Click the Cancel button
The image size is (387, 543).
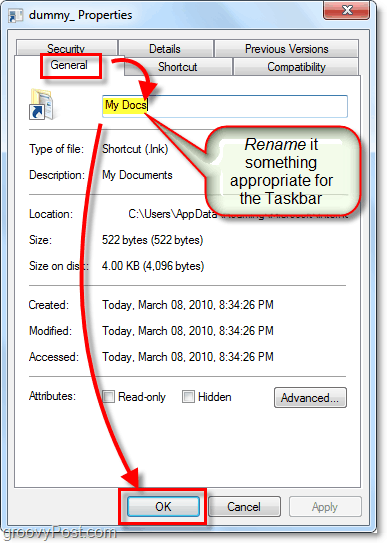244,507
